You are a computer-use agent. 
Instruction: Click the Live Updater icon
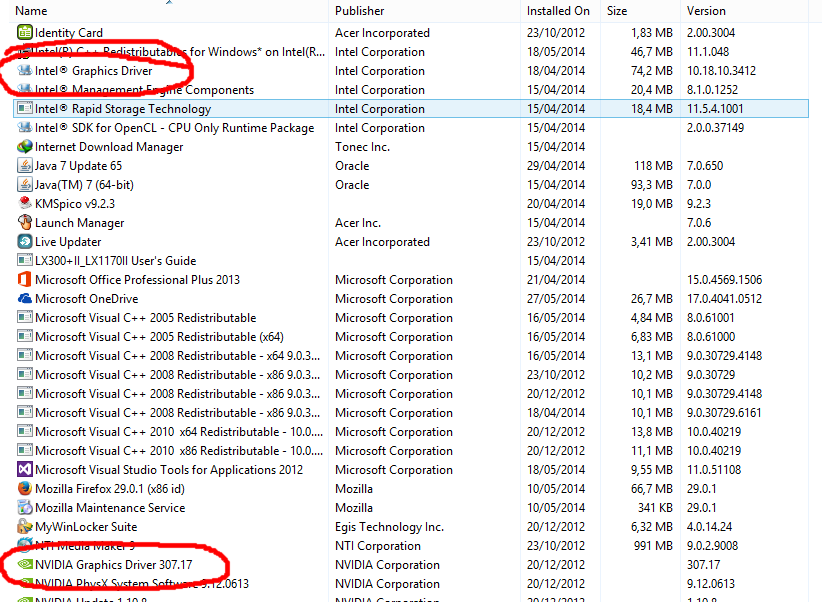point(24,241)
